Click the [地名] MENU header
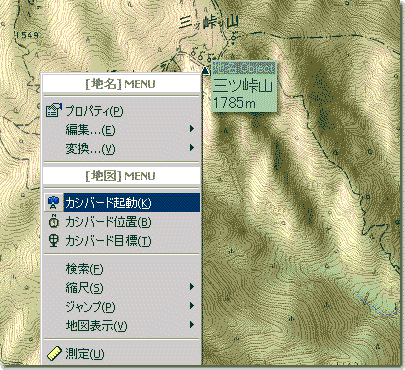The height and width of the screenshot is (370, 405). pyautogui.click(x=122, y=84)
